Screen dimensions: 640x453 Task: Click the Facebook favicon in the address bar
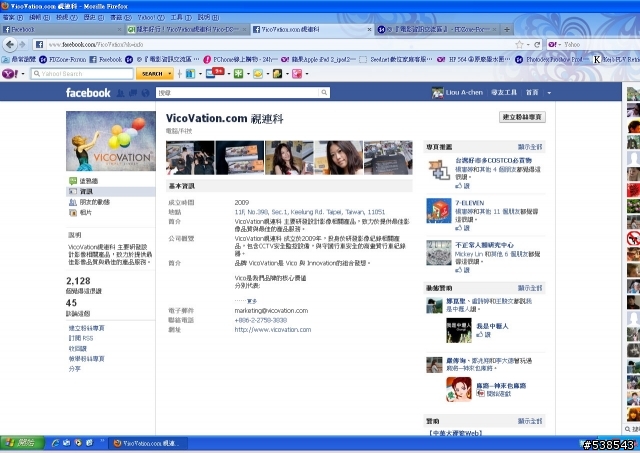(x=39, y=44)
